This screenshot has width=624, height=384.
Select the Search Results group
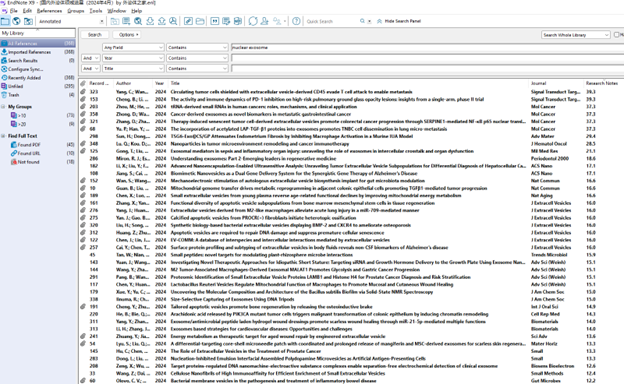coord(38,60)
